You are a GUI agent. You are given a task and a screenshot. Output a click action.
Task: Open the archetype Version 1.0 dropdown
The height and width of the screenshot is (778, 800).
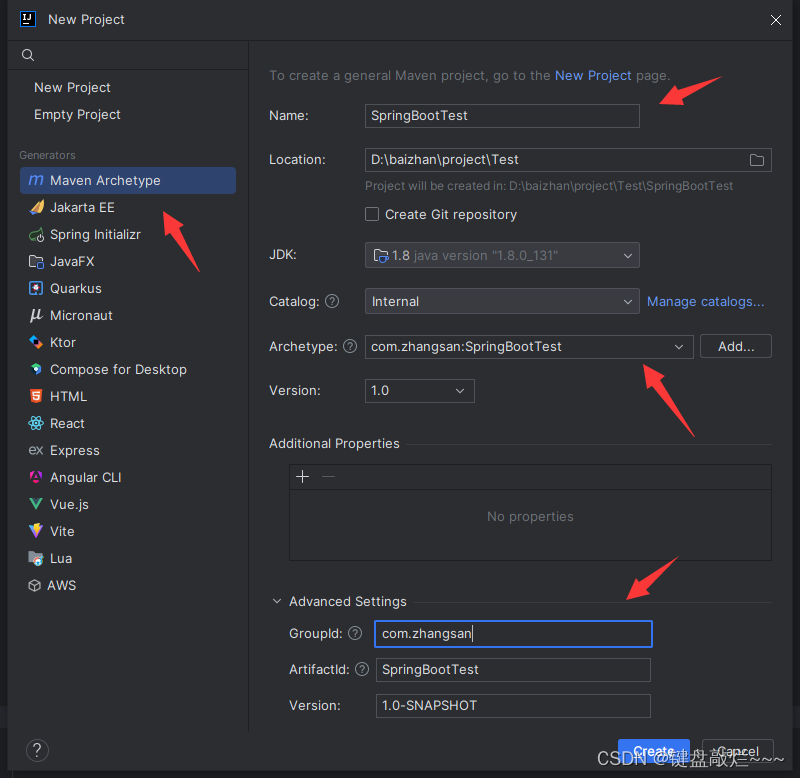click(x=419, y=391)
